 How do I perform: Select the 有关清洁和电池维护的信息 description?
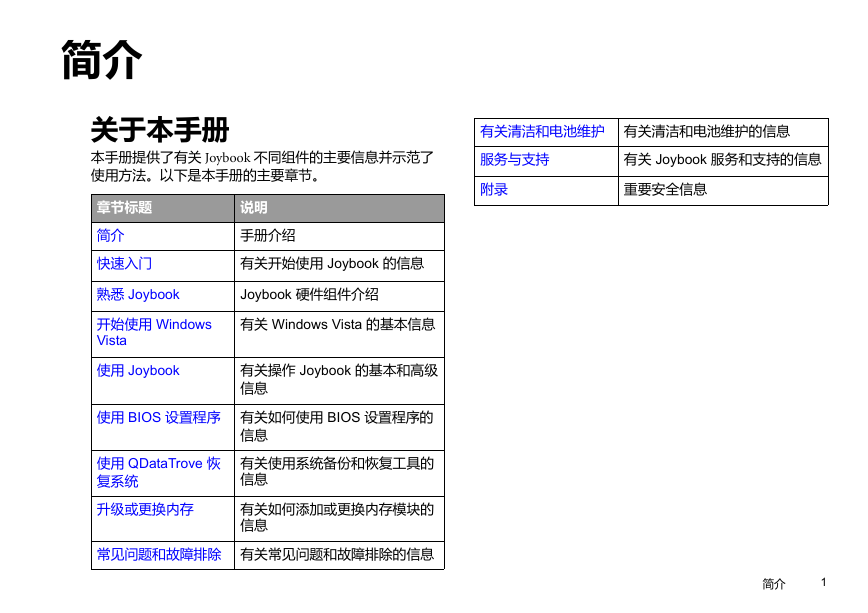tap(706, 132)
